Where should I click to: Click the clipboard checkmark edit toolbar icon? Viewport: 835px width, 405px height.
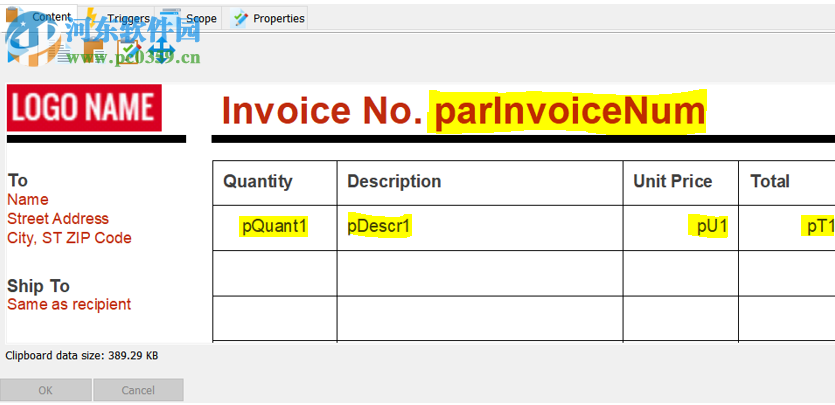[129, 52]
